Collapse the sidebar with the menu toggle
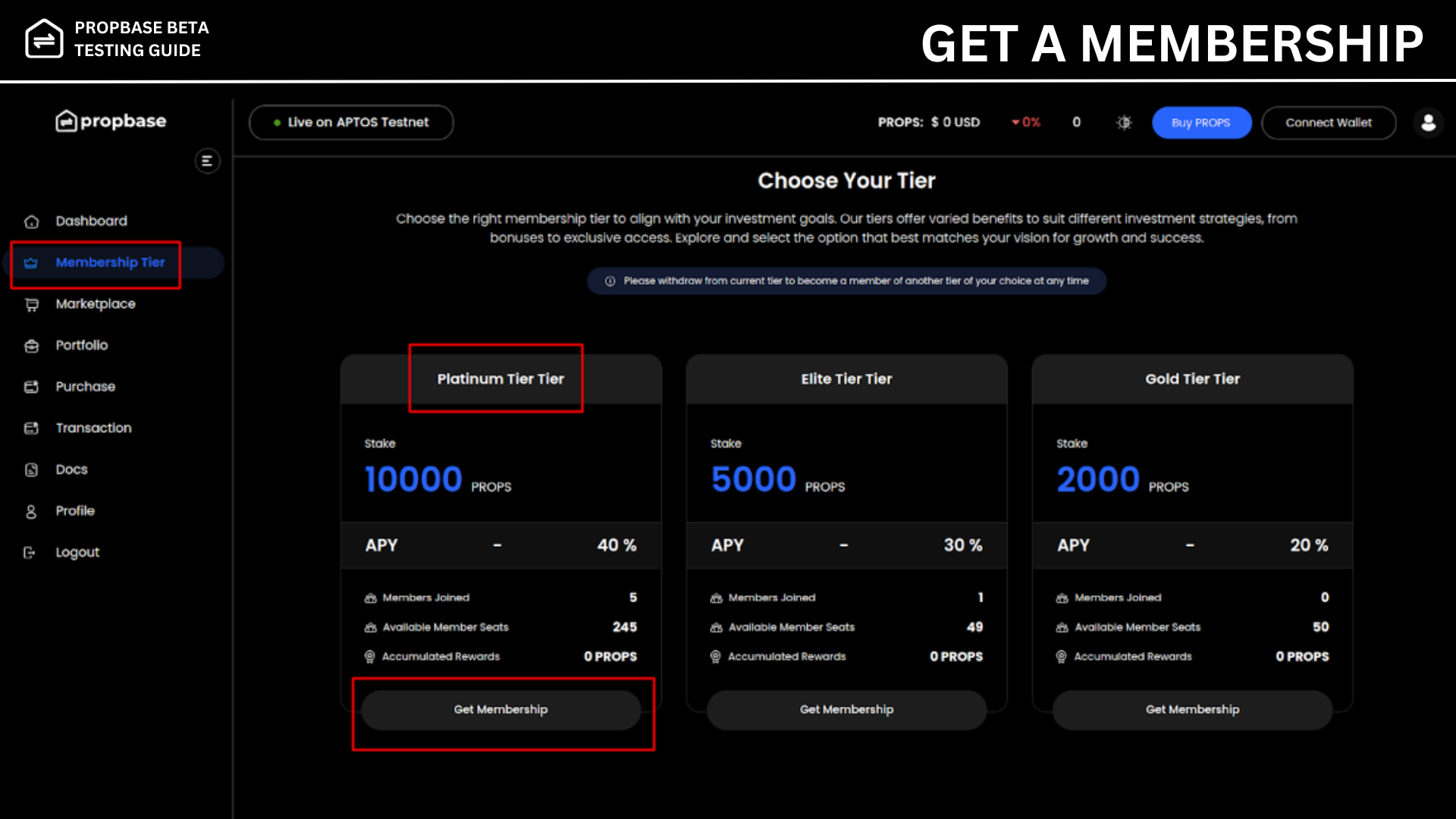This screenshot has width=1456, height=819. tap(207, 161)
